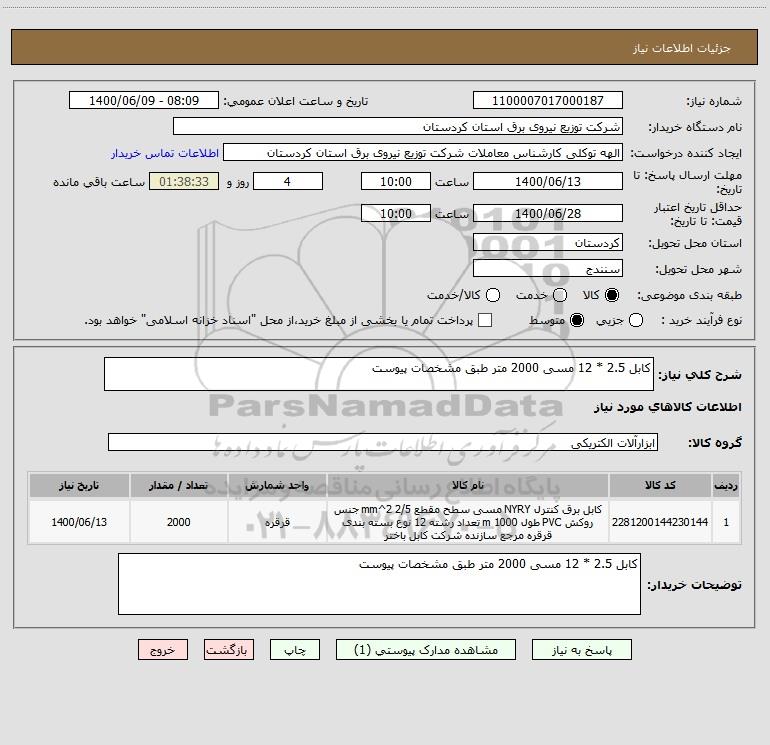Click the quantity cell 2000
The width and height of the screenshot is (770, 745).
click(179, 522)
